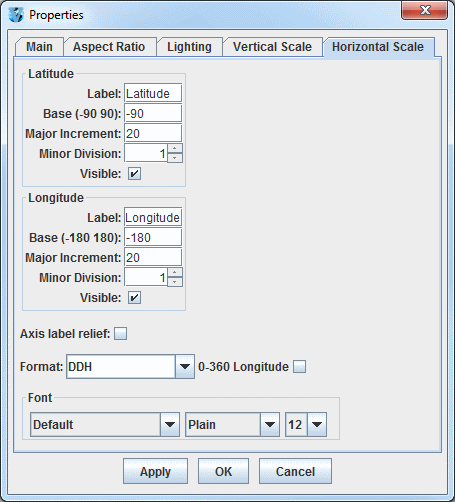
Task: Confirm settings with the OK button
Action: (223, 471)
